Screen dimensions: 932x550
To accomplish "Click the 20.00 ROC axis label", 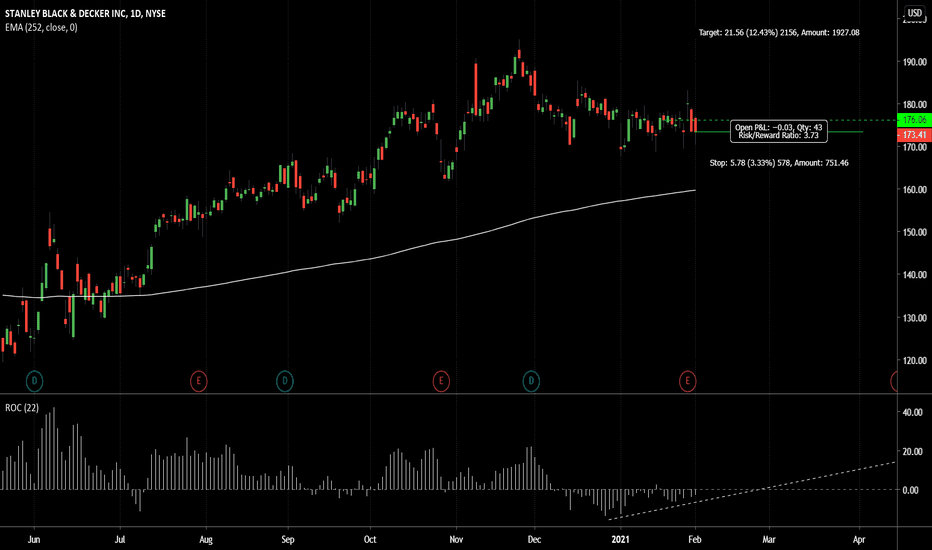I will coord(912,452).
